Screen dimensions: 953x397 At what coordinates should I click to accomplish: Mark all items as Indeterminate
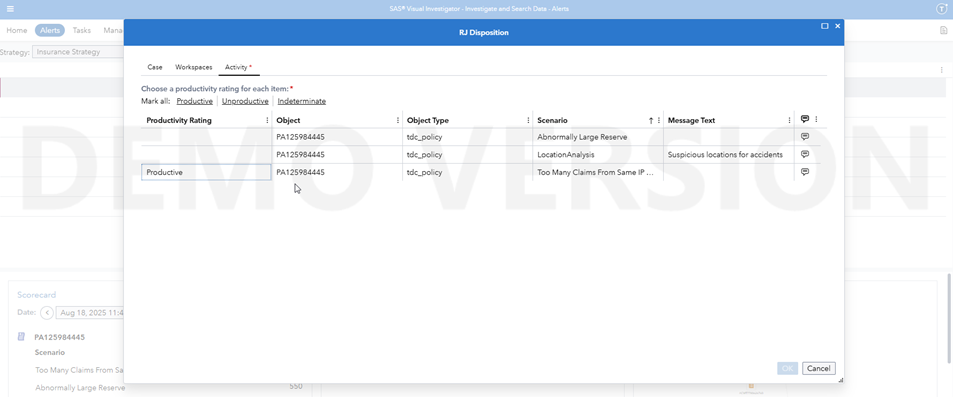click(x=301, y=101)
